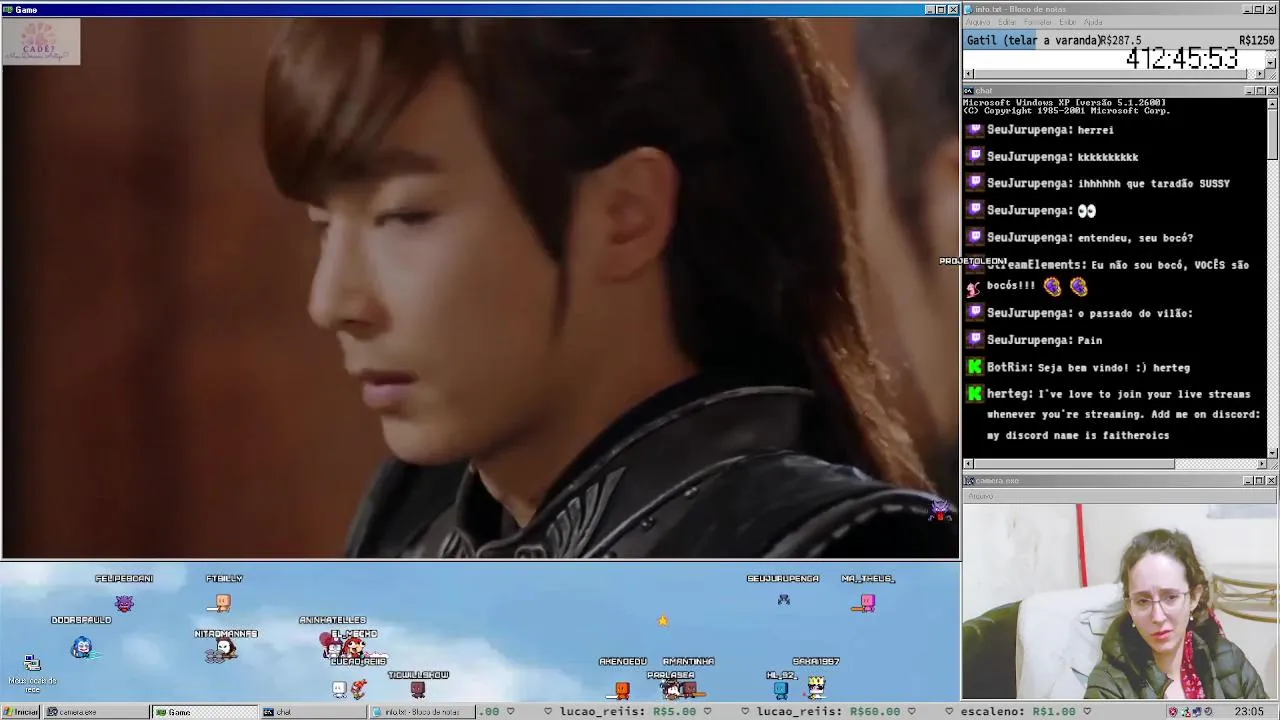The height and width of the screenshot is (720, 1280).
Task: Switch to info.txt Bloco de notas taskbar button
Action: (x=422, y=712)
